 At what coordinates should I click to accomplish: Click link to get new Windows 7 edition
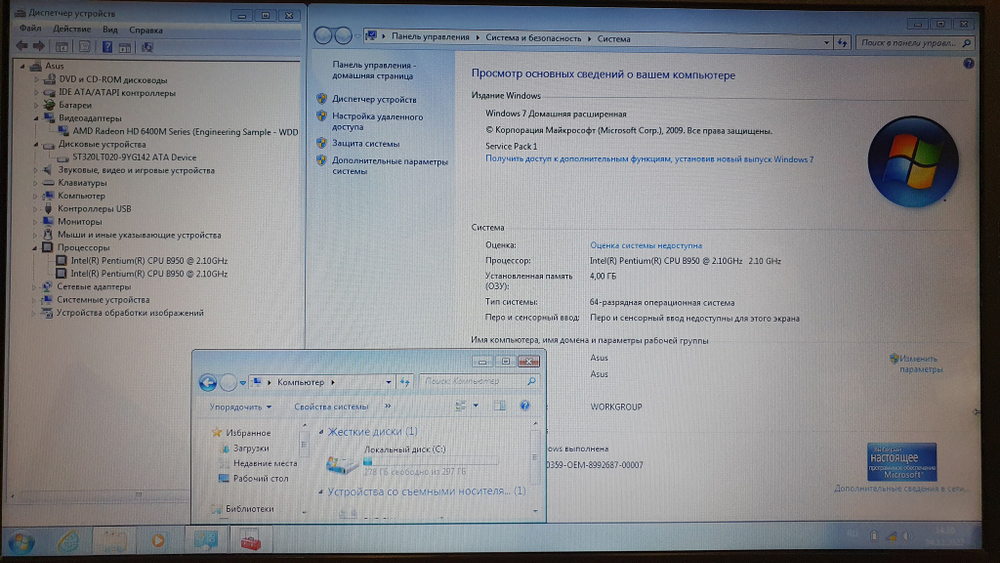click(x=649, y=159)
